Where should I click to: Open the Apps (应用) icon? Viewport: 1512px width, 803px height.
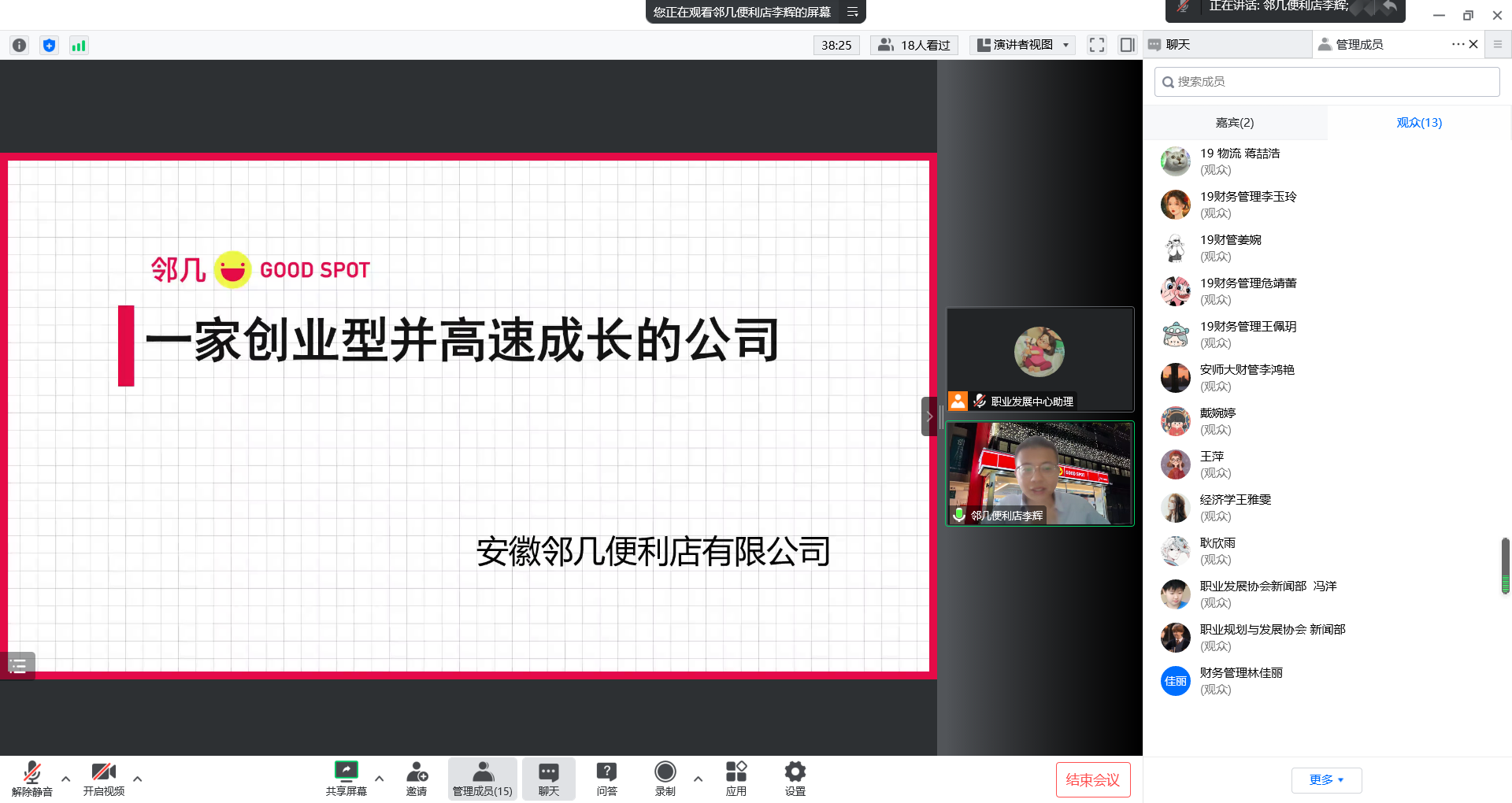(736, 778)
